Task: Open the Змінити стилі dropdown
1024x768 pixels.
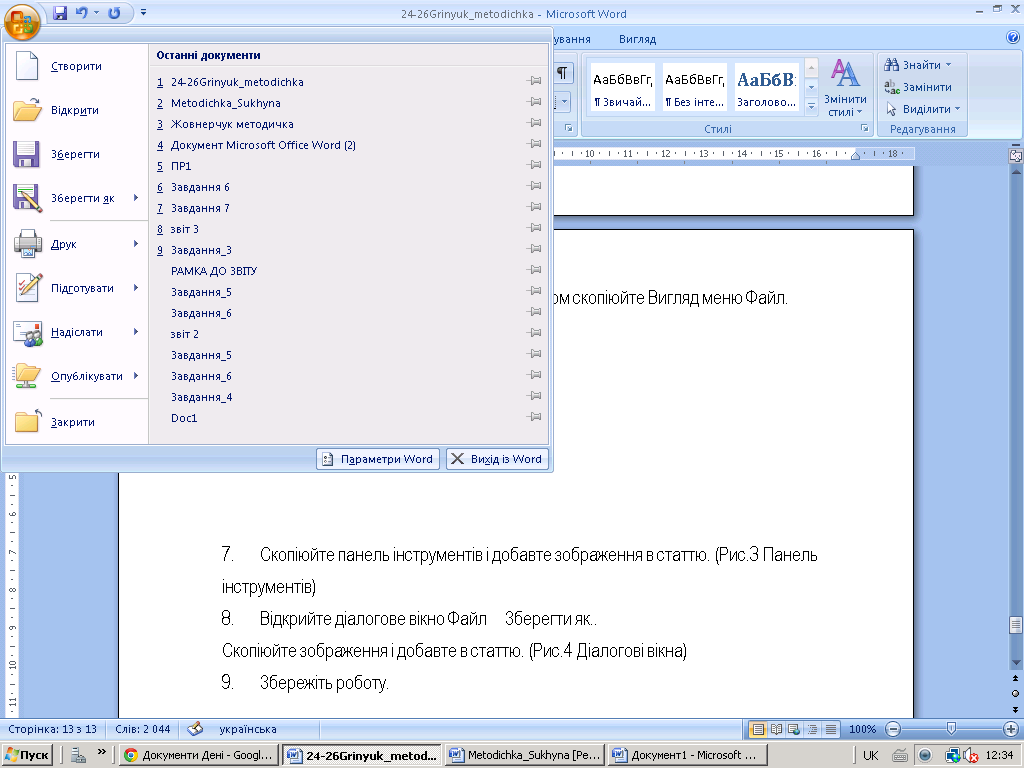Action: (845, 88)
